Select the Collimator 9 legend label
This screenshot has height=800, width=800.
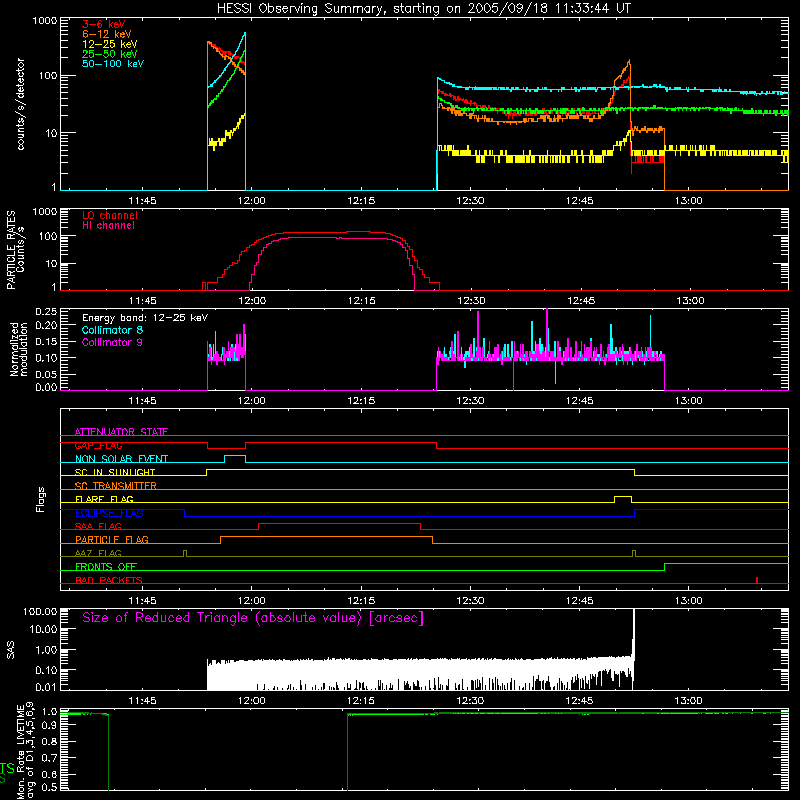click(x=112, y=342)
